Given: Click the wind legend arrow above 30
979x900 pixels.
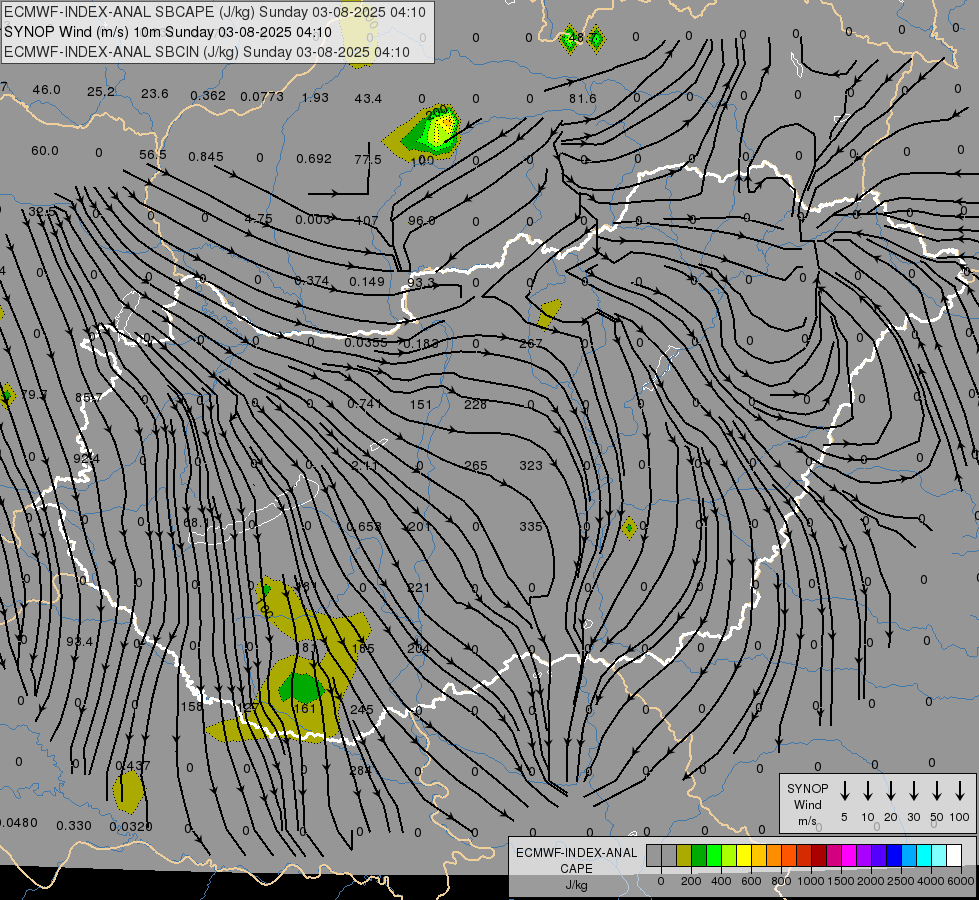Looking at the screenshot, I should (913, 791).
